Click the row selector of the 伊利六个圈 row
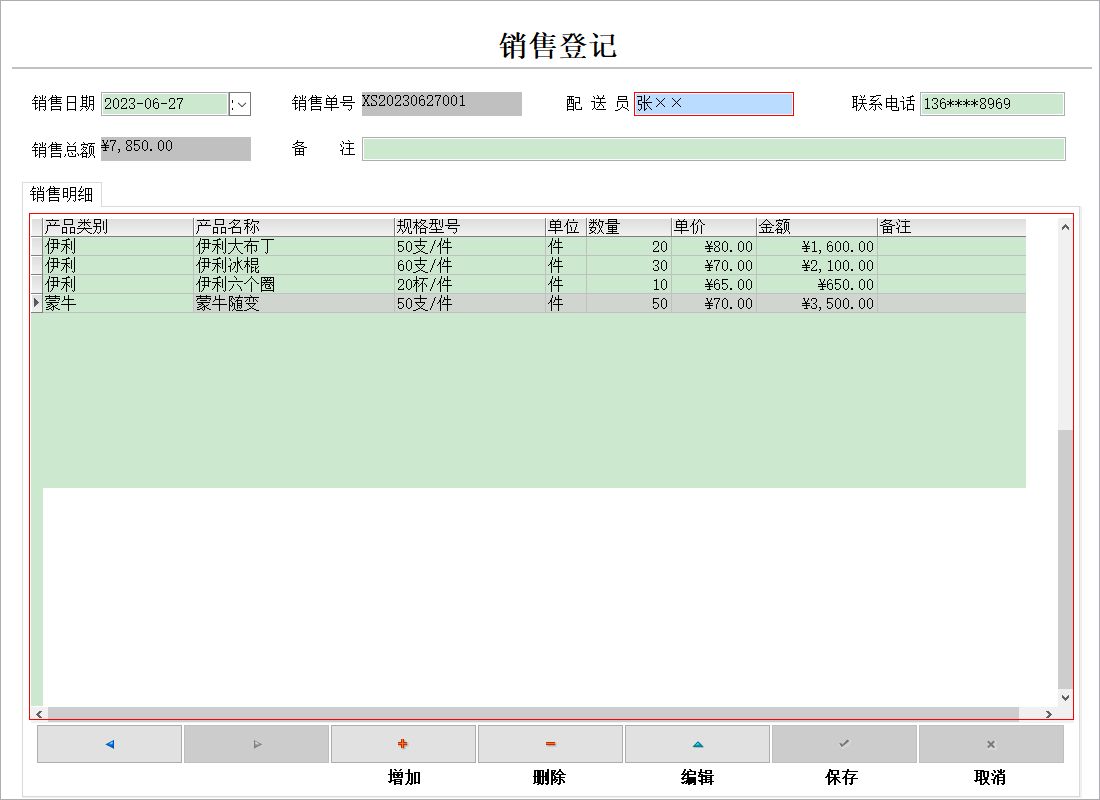Screen dimensions: 1100x800 point(36,284)
